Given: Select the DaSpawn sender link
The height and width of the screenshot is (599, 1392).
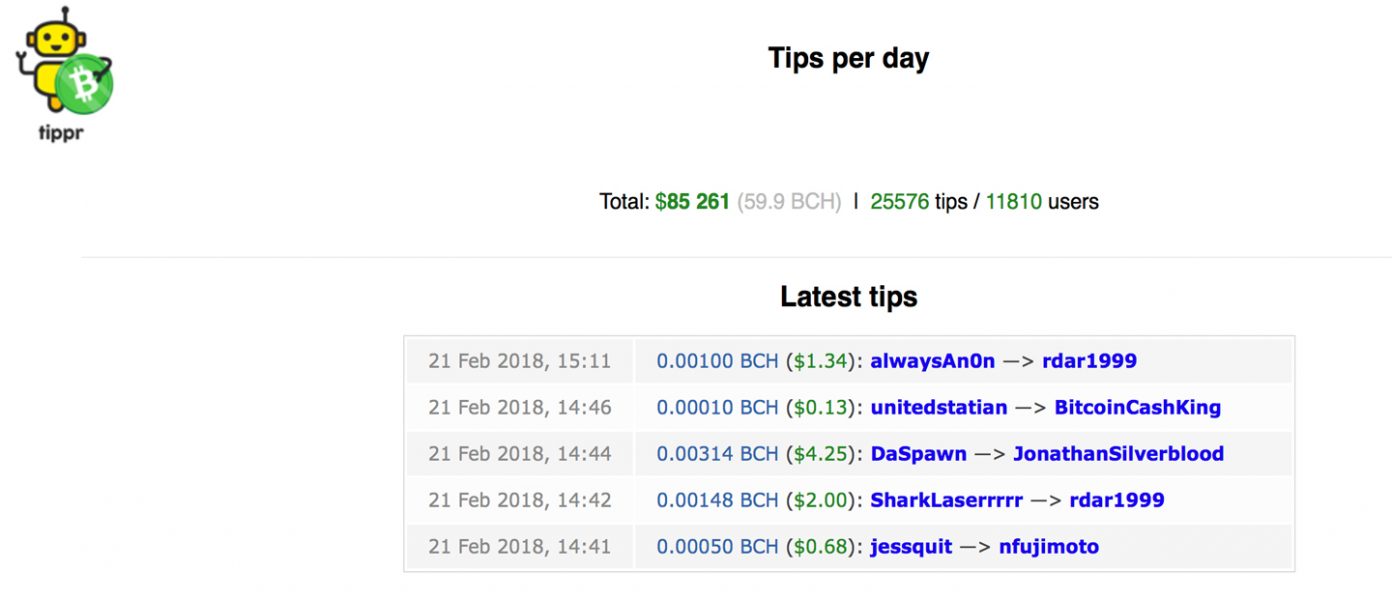Looking at the screenshot, I should [918, 453].
